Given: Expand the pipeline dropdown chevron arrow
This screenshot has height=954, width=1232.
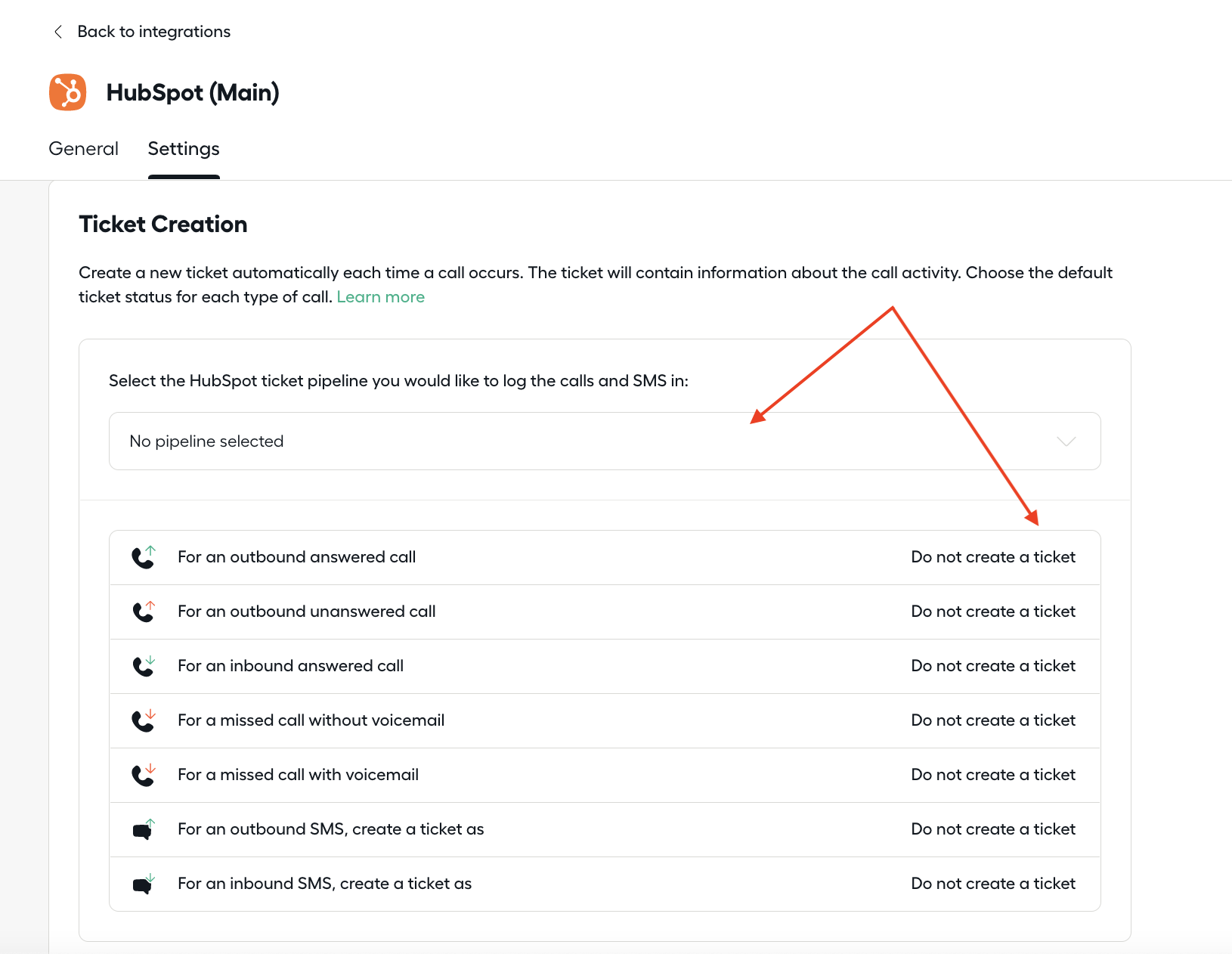Looking at the screenshot, I should [x=1066, y=441].
